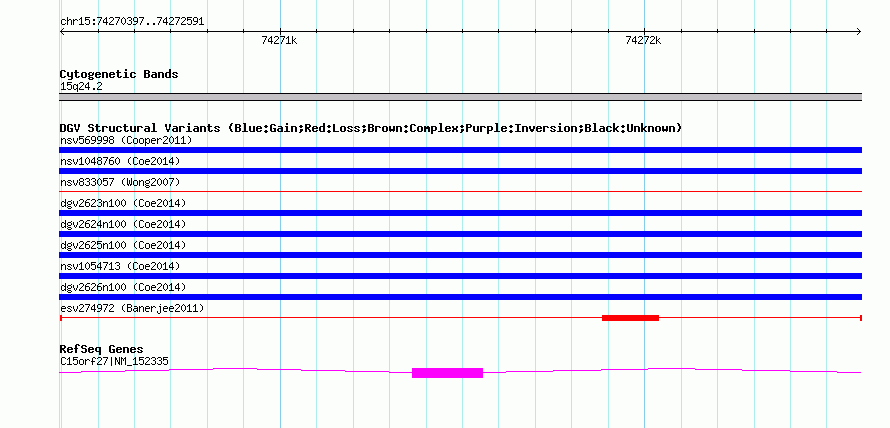Click the C15orf27|NM_152335 gene label
Image resolution: width=890 pixels, height=428 pixels.
point(114,361)
